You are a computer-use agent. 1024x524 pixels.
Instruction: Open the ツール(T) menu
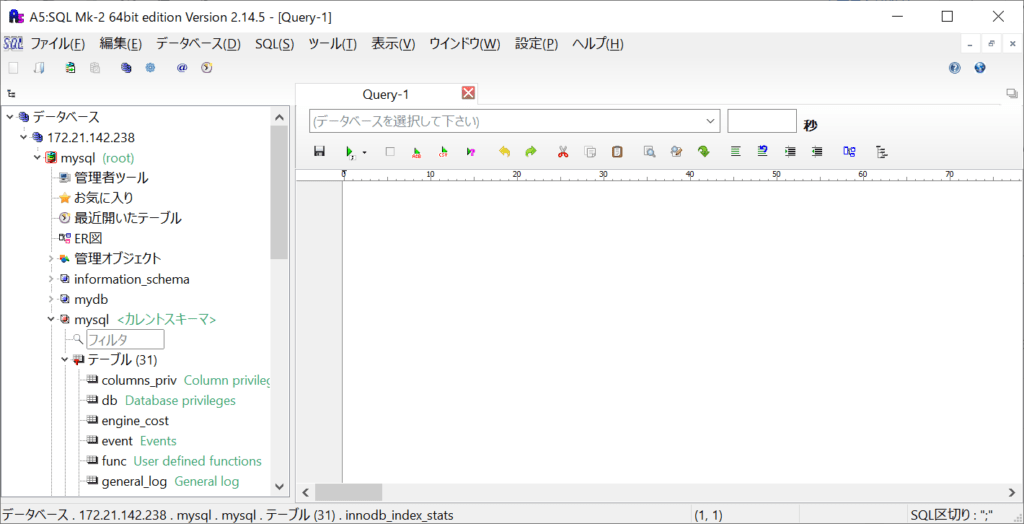pyautogui.click(x=332, y=44)
